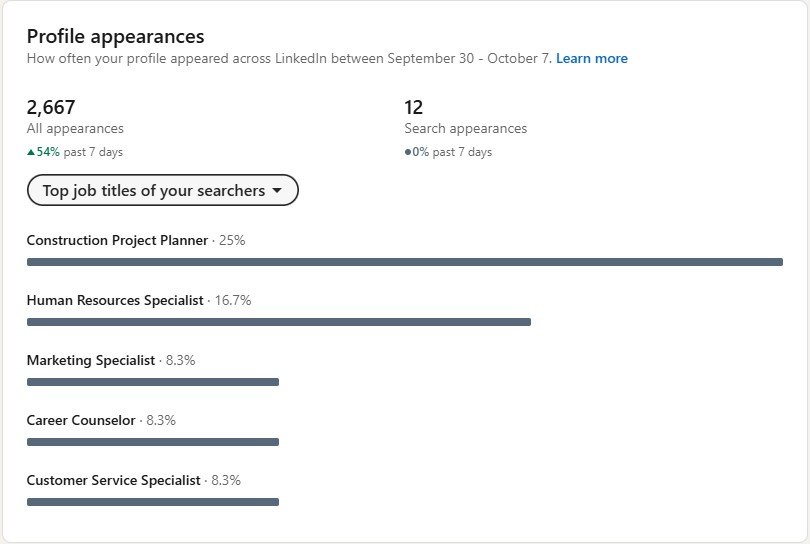Click the Customer Service Specialist bar
The height and width of the screenshot is (544, 810).
coord(152,502)
